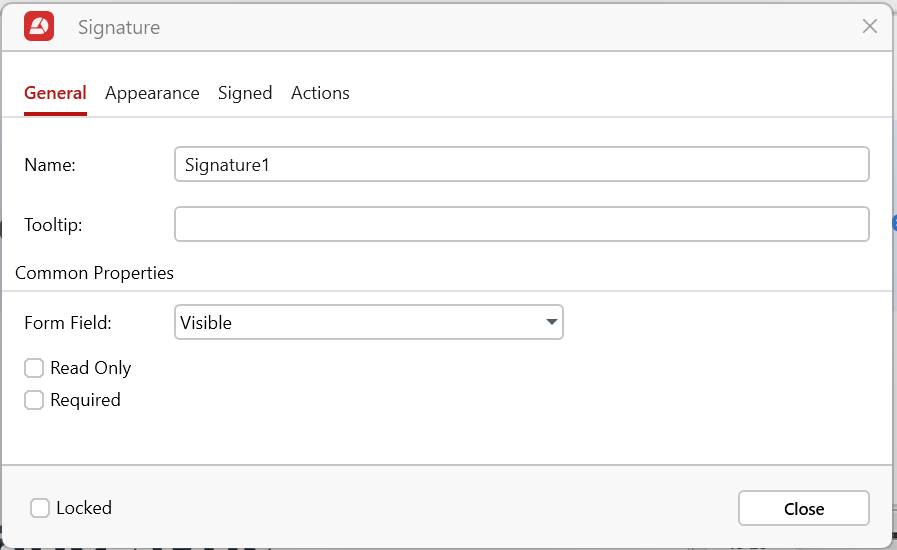This screenshot has height=550, width=897.
Task: Click the "Required" label text
Action: coord(85,400)
